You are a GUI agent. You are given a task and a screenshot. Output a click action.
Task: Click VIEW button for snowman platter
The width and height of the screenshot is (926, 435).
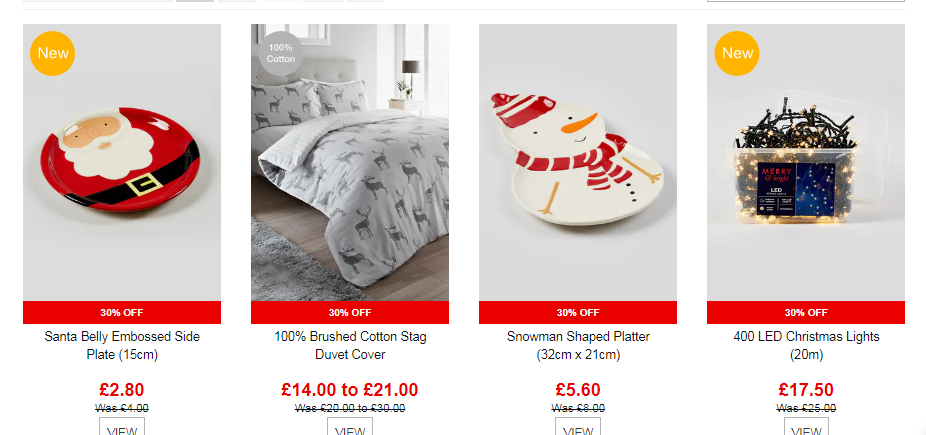[578, 427]
